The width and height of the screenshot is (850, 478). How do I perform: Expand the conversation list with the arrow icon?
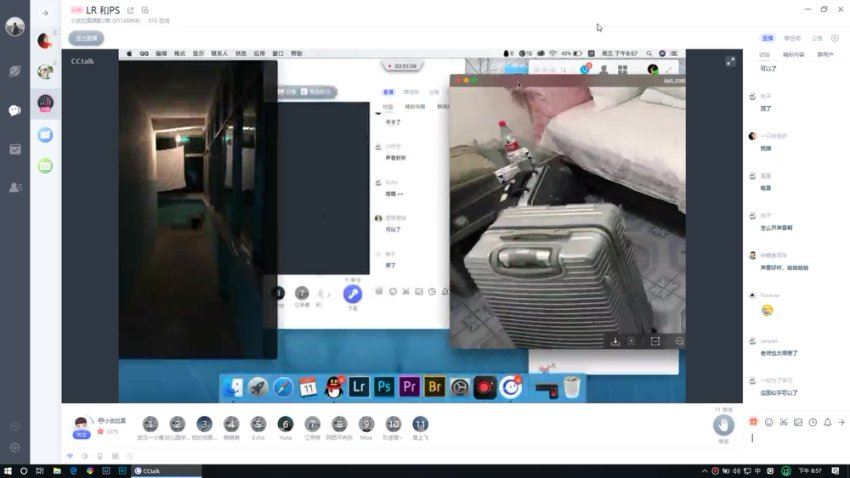(45, 13)
